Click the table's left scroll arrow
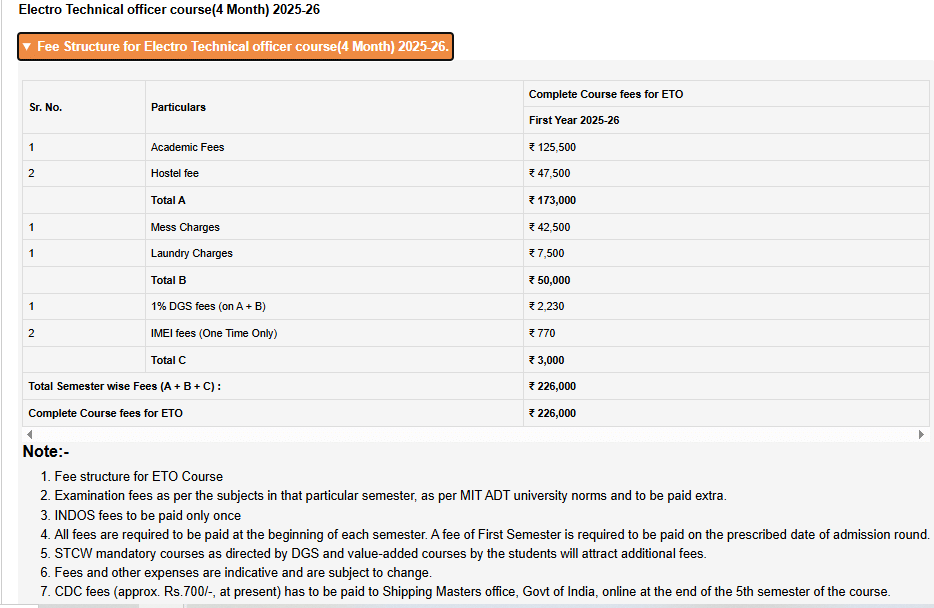934x608 pixels. pos(29,435)
